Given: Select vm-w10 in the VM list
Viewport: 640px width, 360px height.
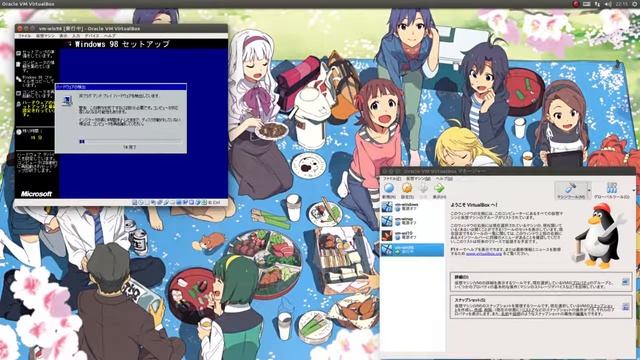Looking at the screenshot, I should pos(412,236).
